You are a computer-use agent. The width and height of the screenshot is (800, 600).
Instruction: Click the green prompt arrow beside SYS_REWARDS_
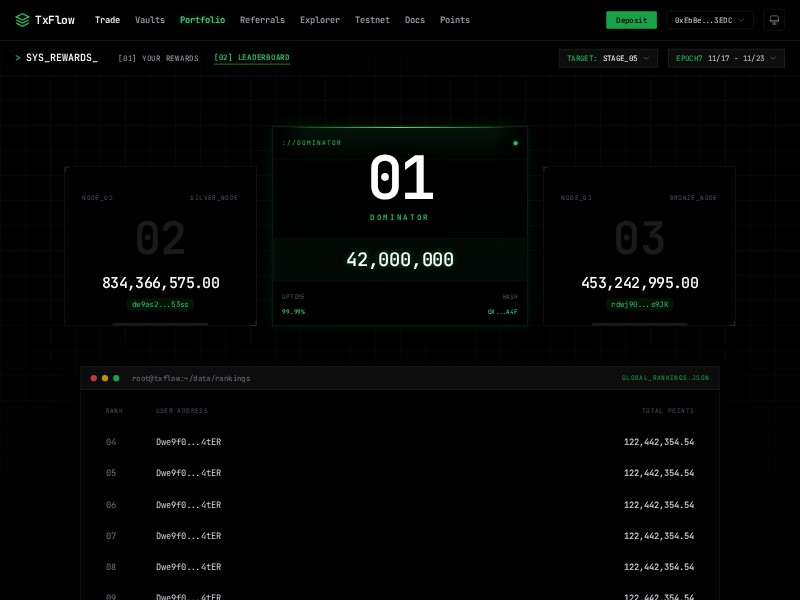click(x=19, y=57)
